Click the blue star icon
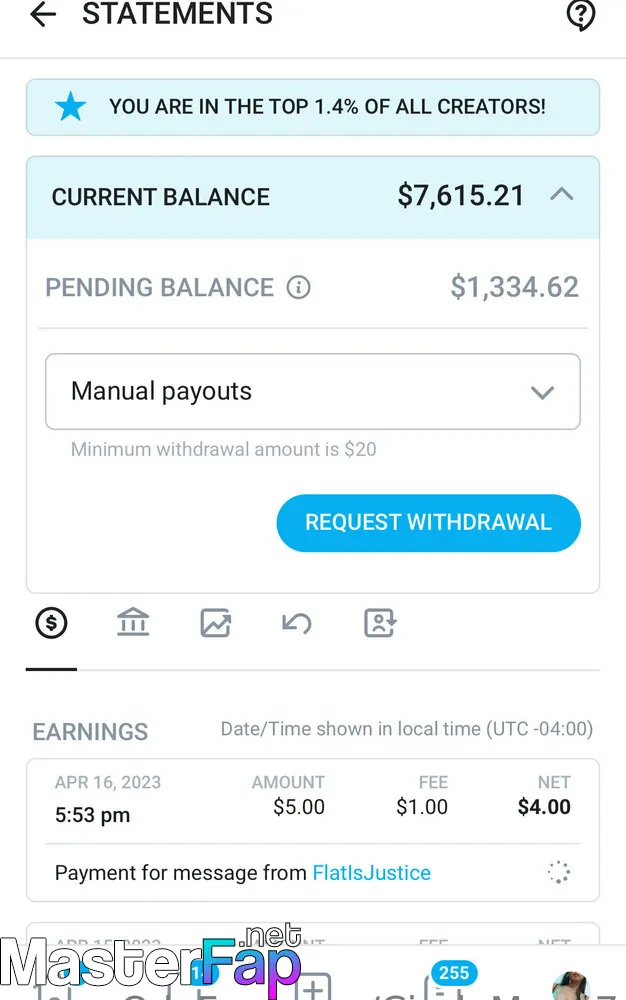This screenshot has width=626, height=1000. click(x=70, y=107)
